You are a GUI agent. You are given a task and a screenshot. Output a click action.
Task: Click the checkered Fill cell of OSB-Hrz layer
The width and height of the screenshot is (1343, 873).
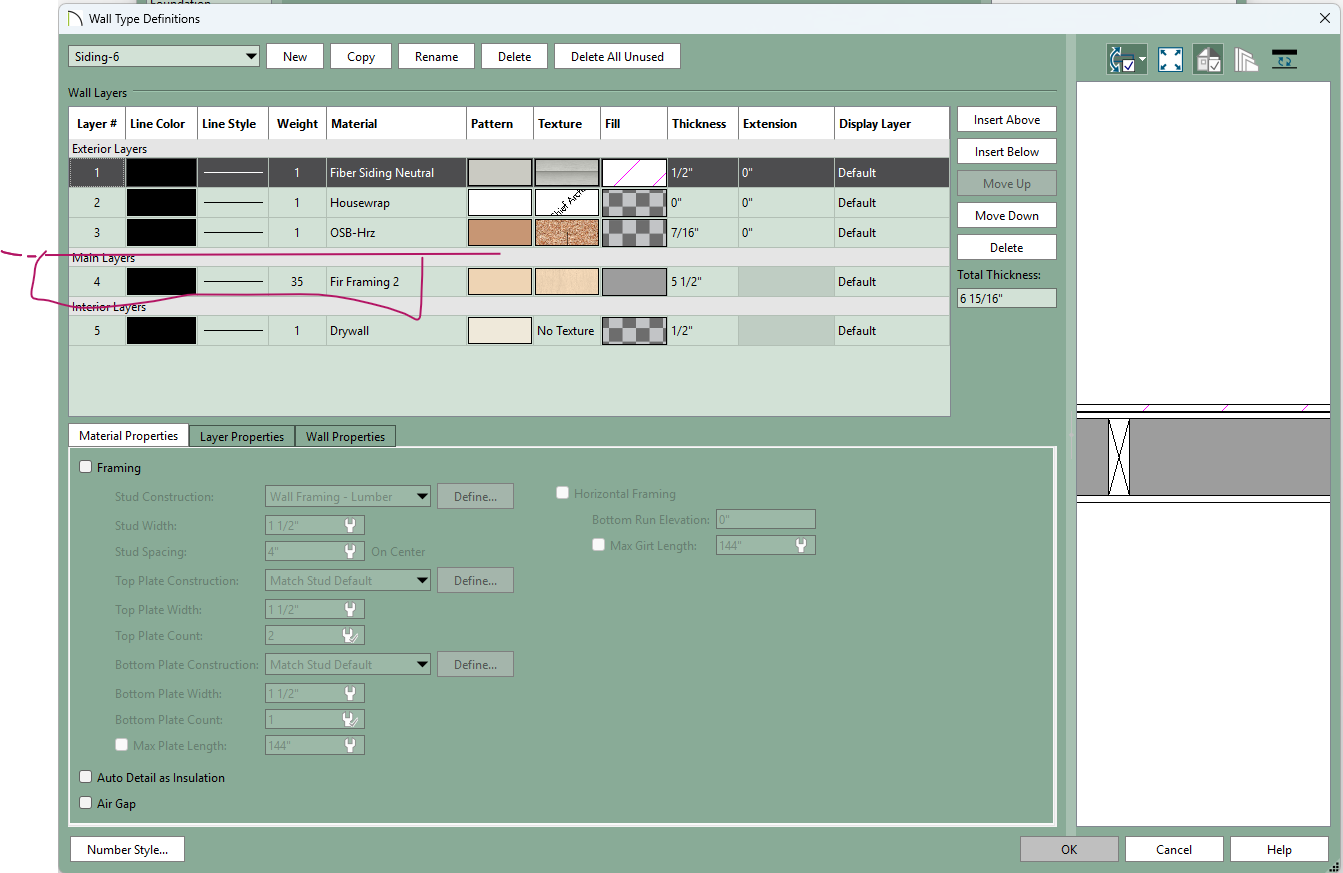(634, 232)
